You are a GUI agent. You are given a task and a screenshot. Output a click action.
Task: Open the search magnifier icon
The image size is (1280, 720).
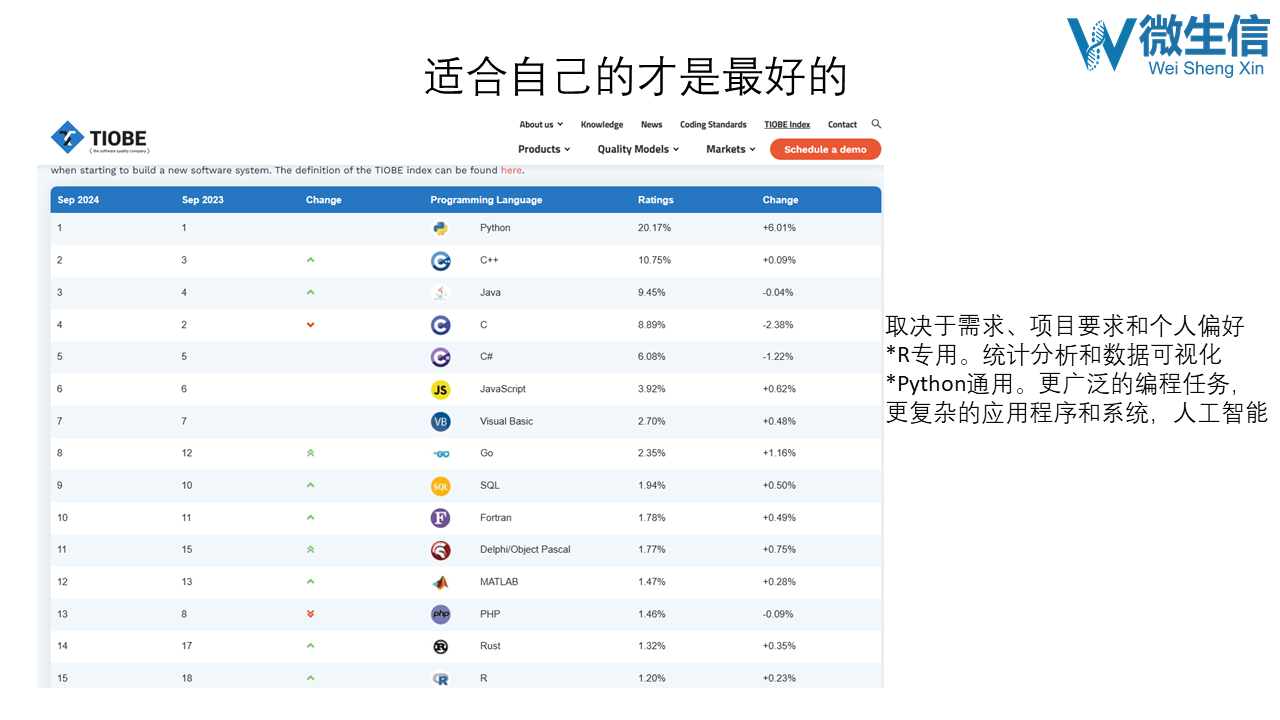point(876,124)
